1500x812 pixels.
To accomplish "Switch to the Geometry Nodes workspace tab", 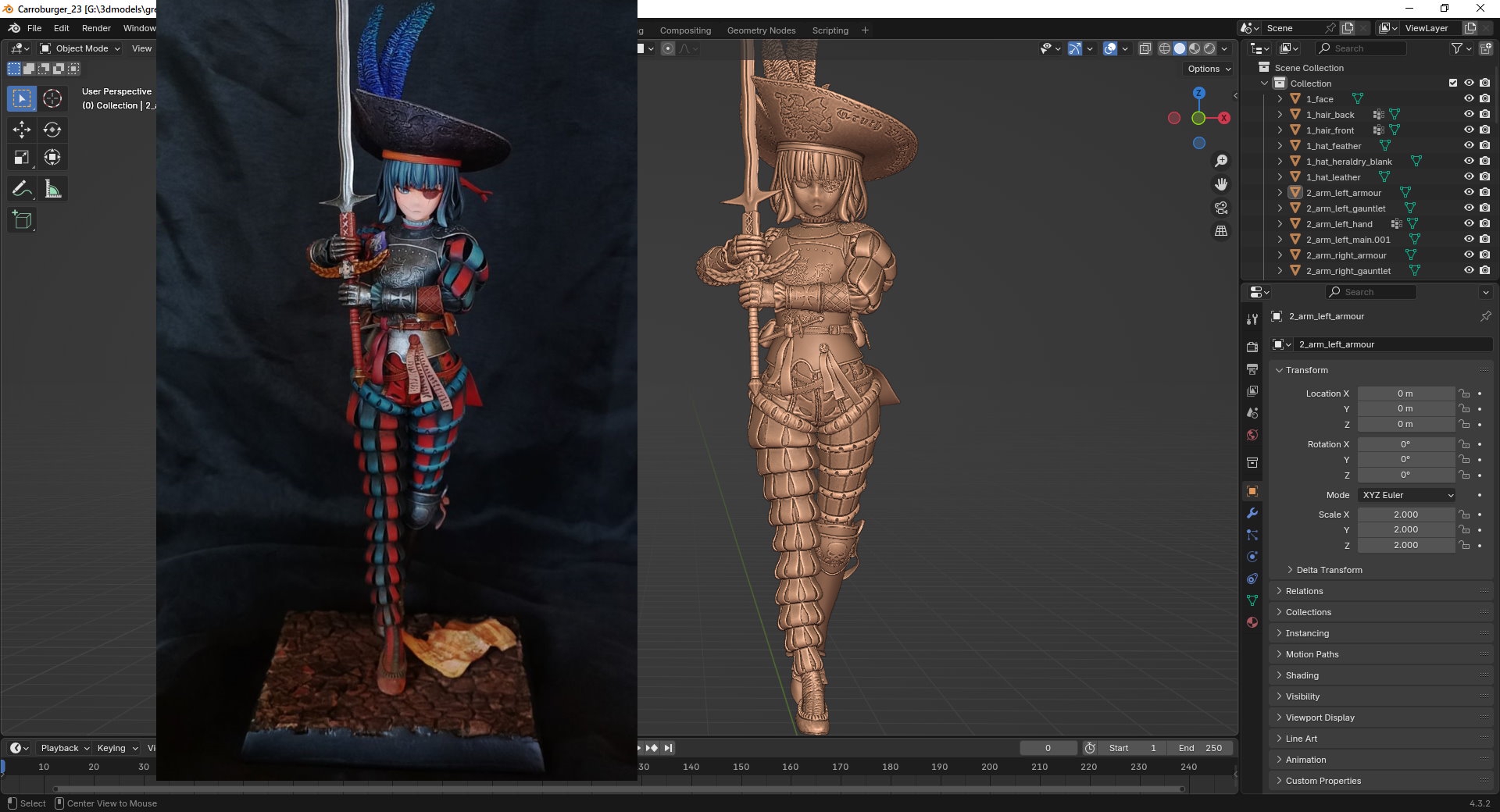I will [761, 30].
